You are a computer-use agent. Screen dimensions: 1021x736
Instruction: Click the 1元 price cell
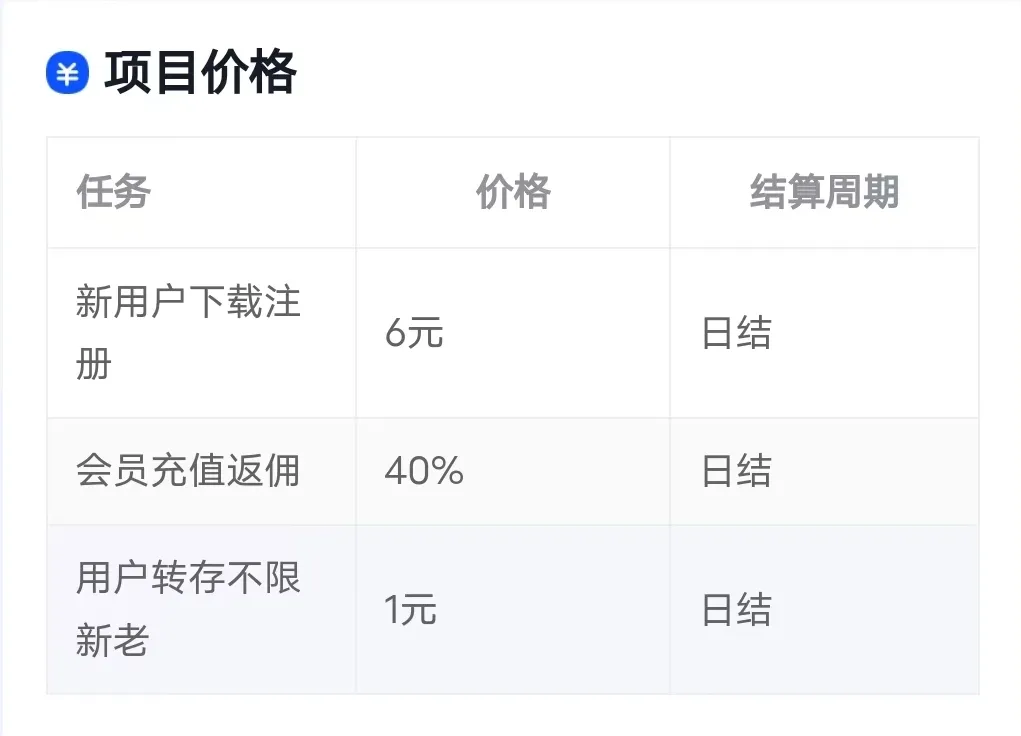pyautogui.click(x=513, y=610)
